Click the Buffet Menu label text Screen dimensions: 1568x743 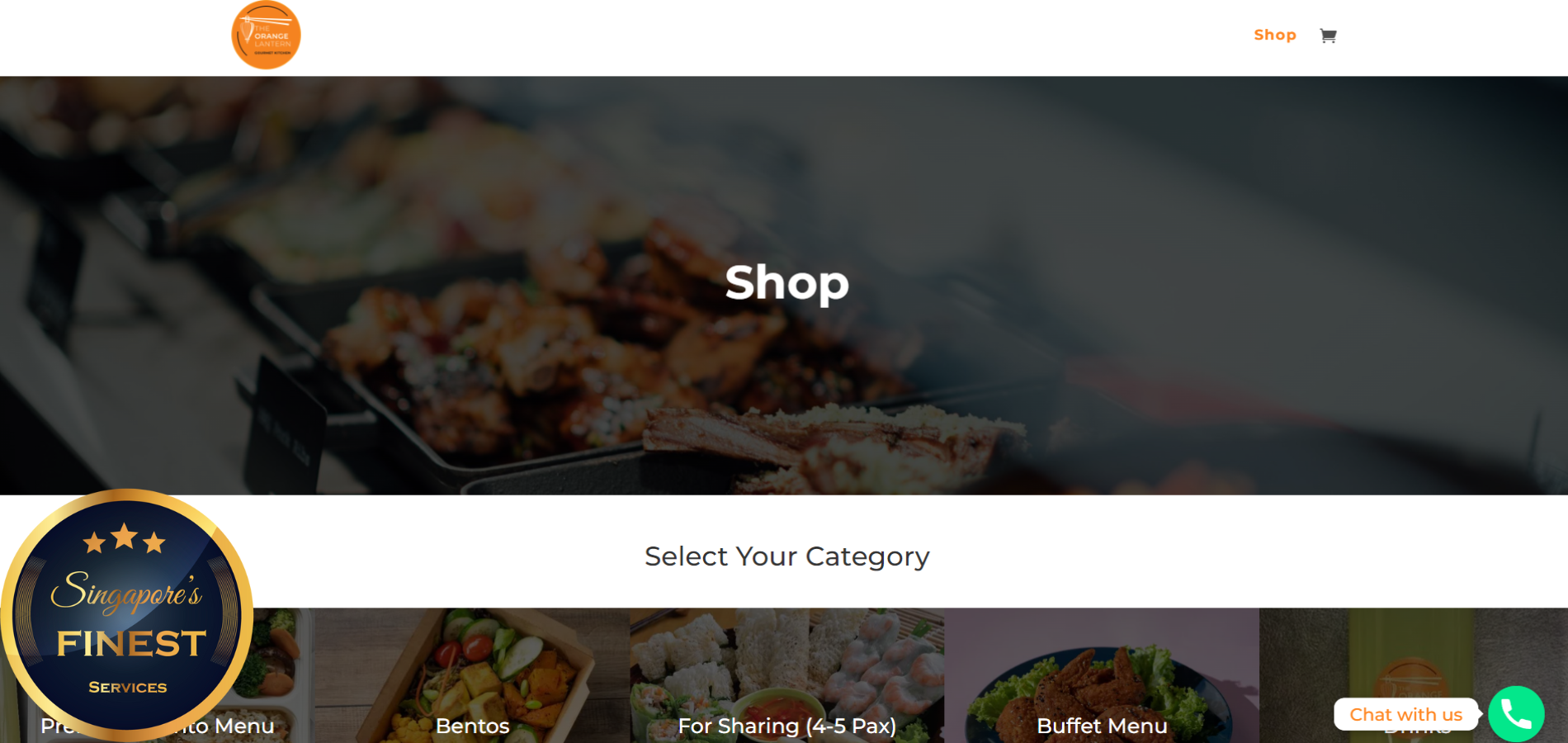point(1102,726)
